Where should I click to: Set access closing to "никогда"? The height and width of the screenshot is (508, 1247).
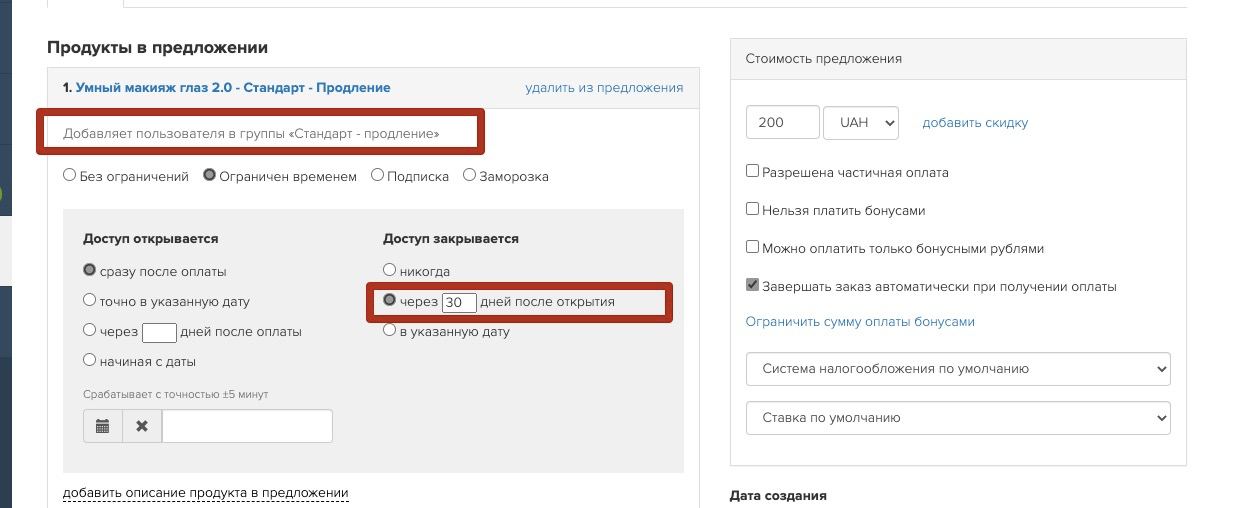390,270
